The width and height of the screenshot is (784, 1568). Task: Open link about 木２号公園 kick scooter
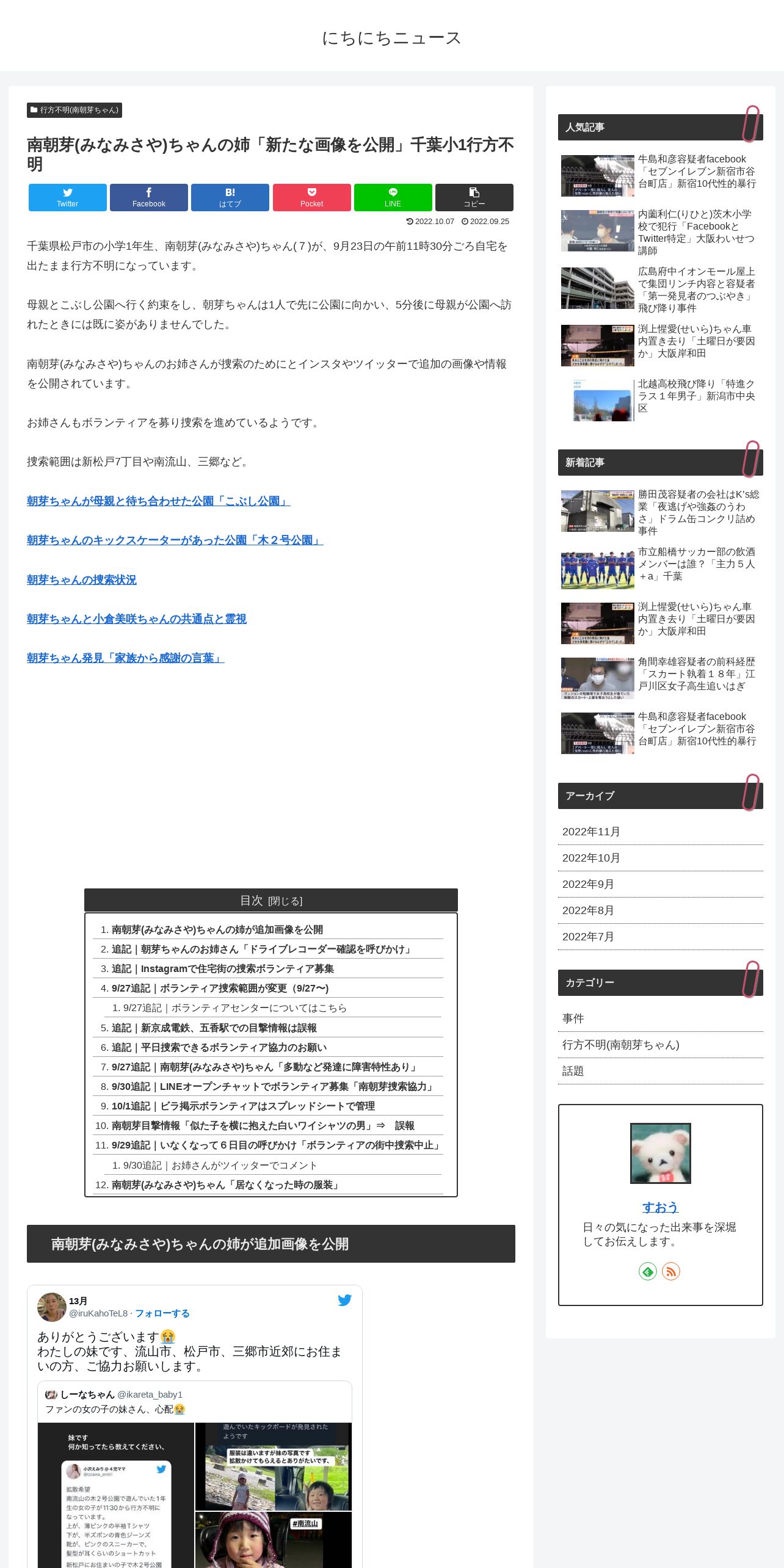[175, 540]
